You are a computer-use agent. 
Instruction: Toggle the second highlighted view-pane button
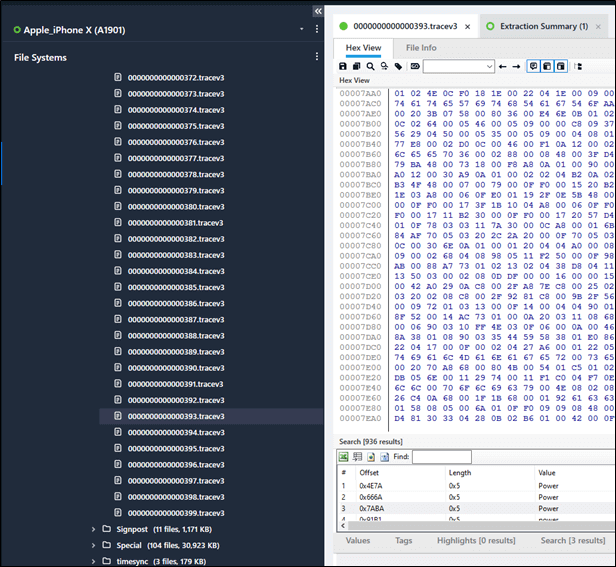(546, 66)
